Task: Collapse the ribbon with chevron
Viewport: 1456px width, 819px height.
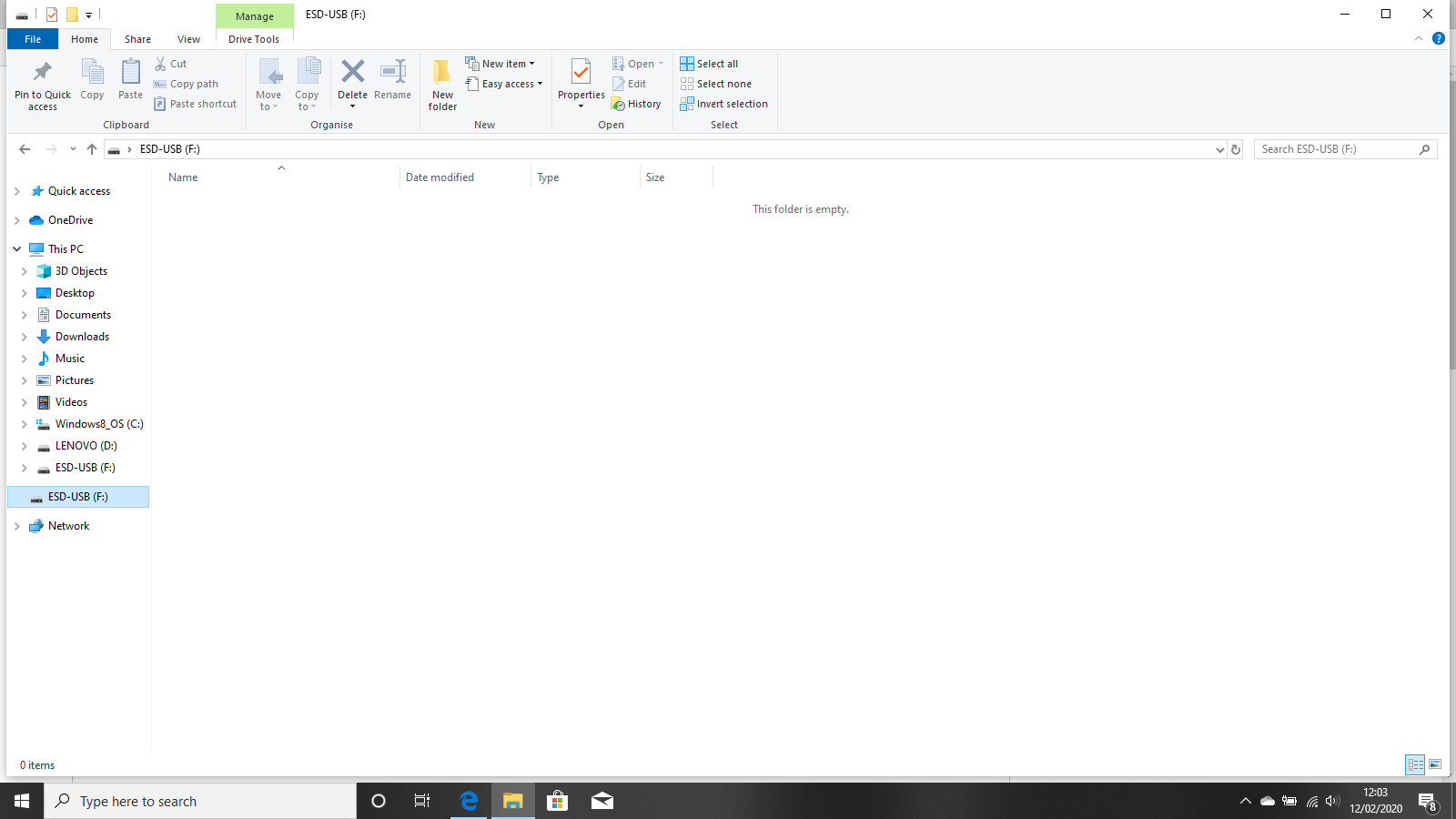Action: pyautogui.click(x=1418, y=38)
